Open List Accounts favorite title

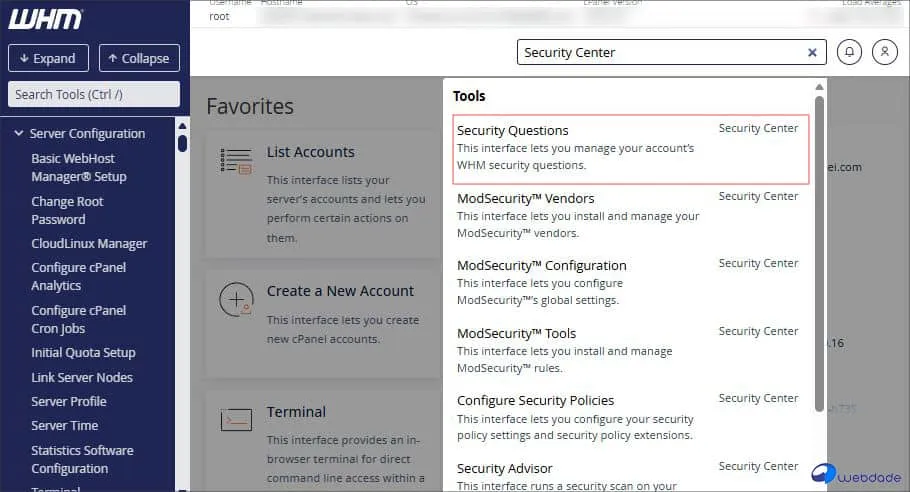pyautogui.click(x=310, y=153)
